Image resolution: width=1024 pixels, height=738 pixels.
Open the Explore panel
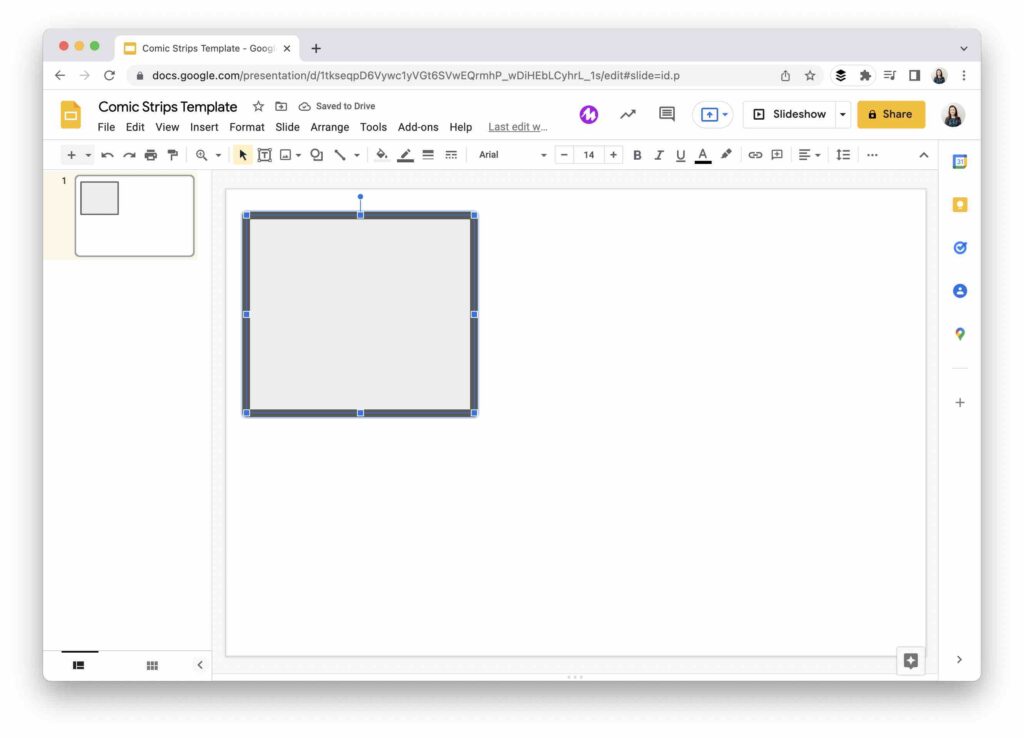(910, 660)
